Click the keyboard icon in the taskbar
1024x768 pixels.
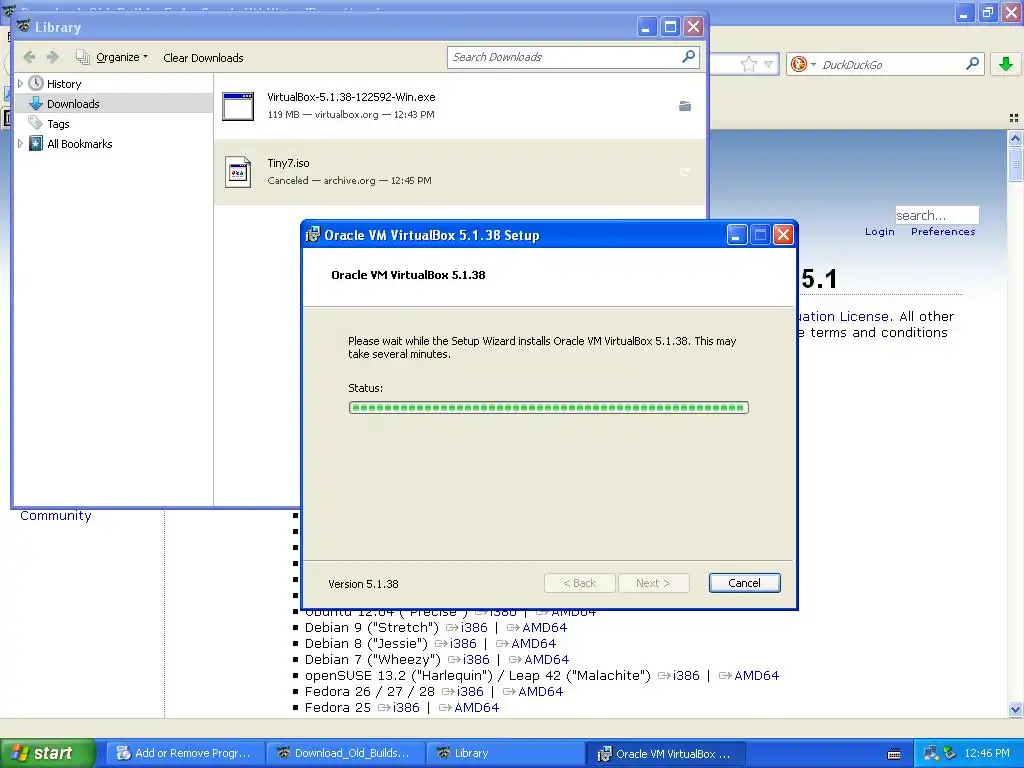point(894,754)
